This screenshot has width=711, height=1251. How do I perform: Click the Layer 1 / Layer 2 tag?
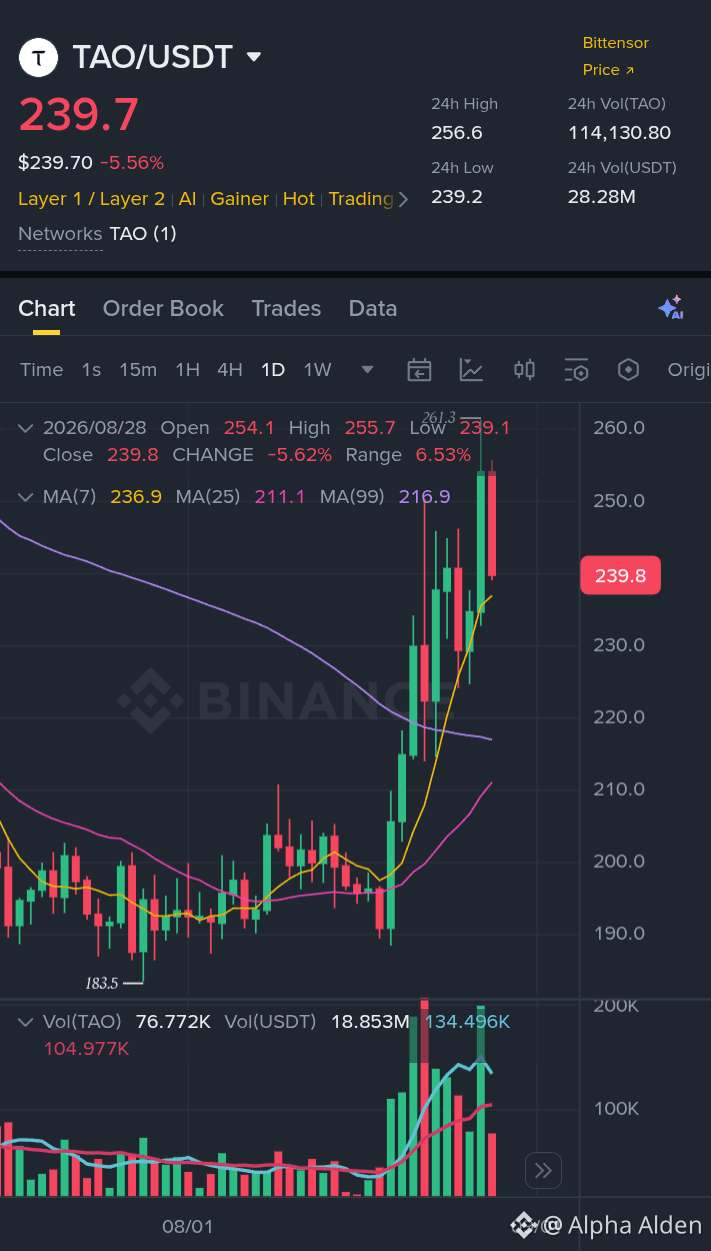pyautogui.click(x=91, y=199)
